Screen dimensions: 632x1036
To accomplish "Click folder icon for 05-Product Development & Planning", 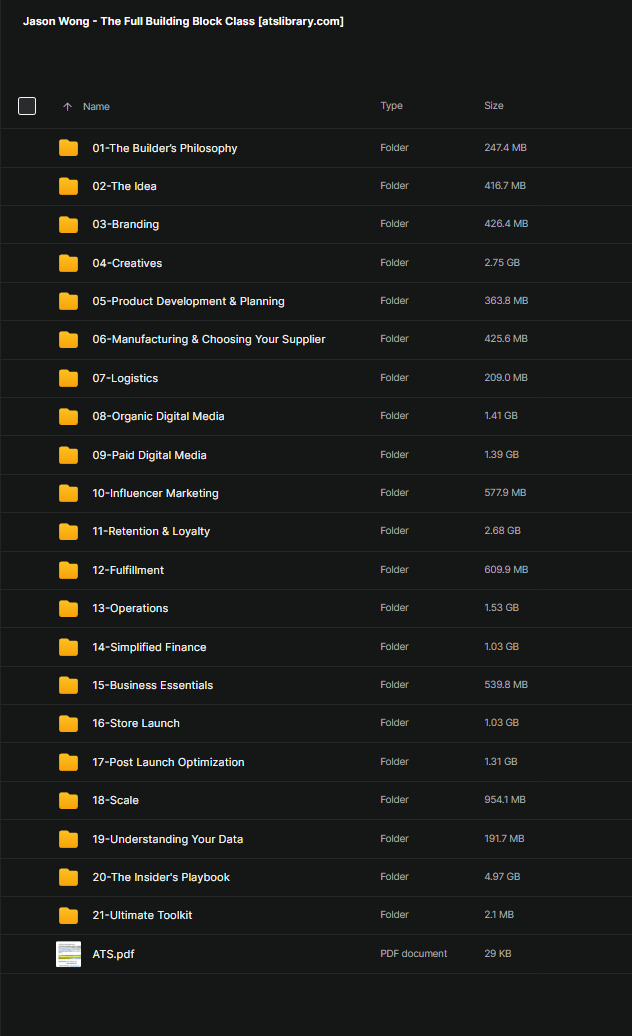I will click(x=69, y=301).
